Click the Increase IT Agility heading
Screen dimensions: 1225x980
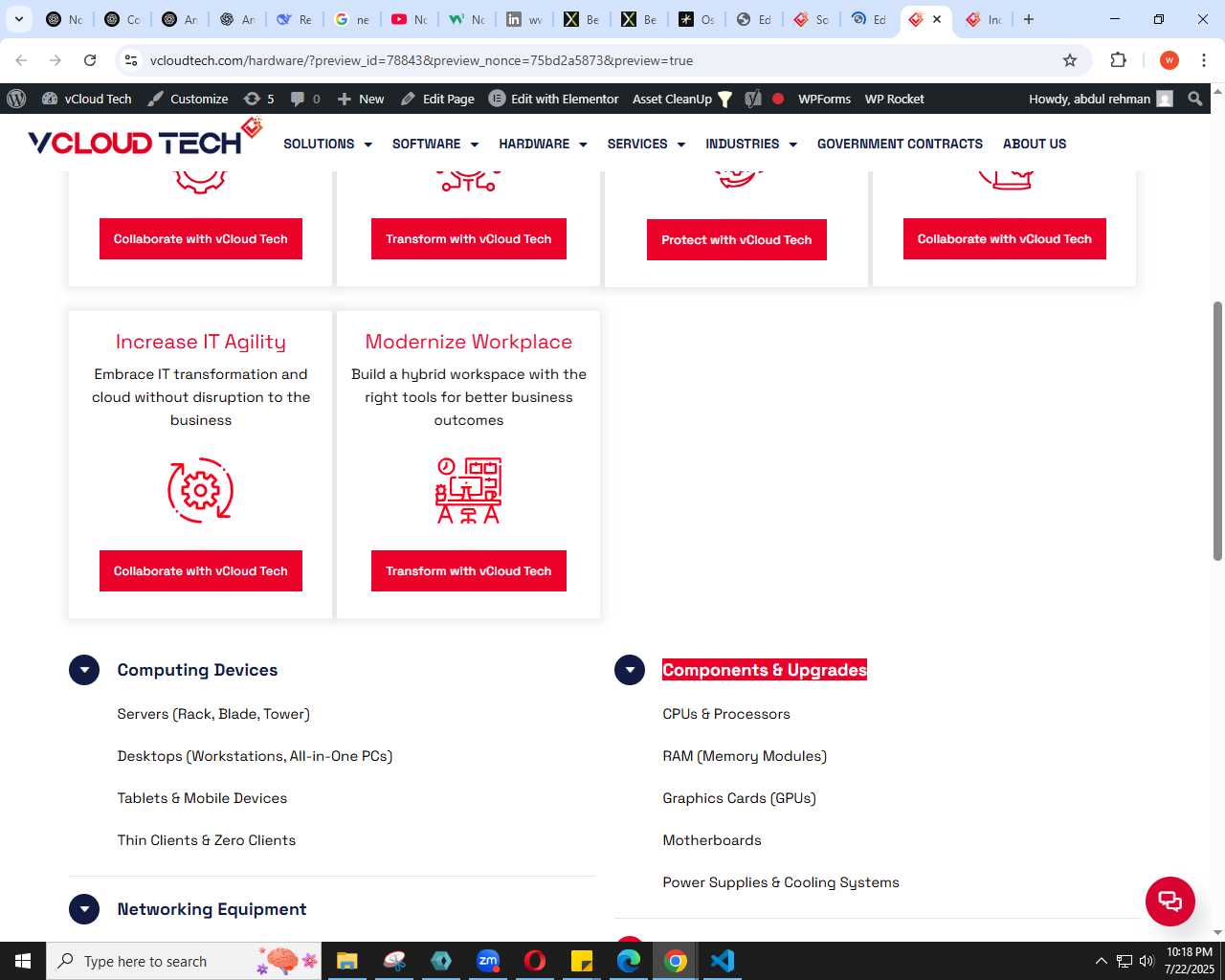point(201,342)
